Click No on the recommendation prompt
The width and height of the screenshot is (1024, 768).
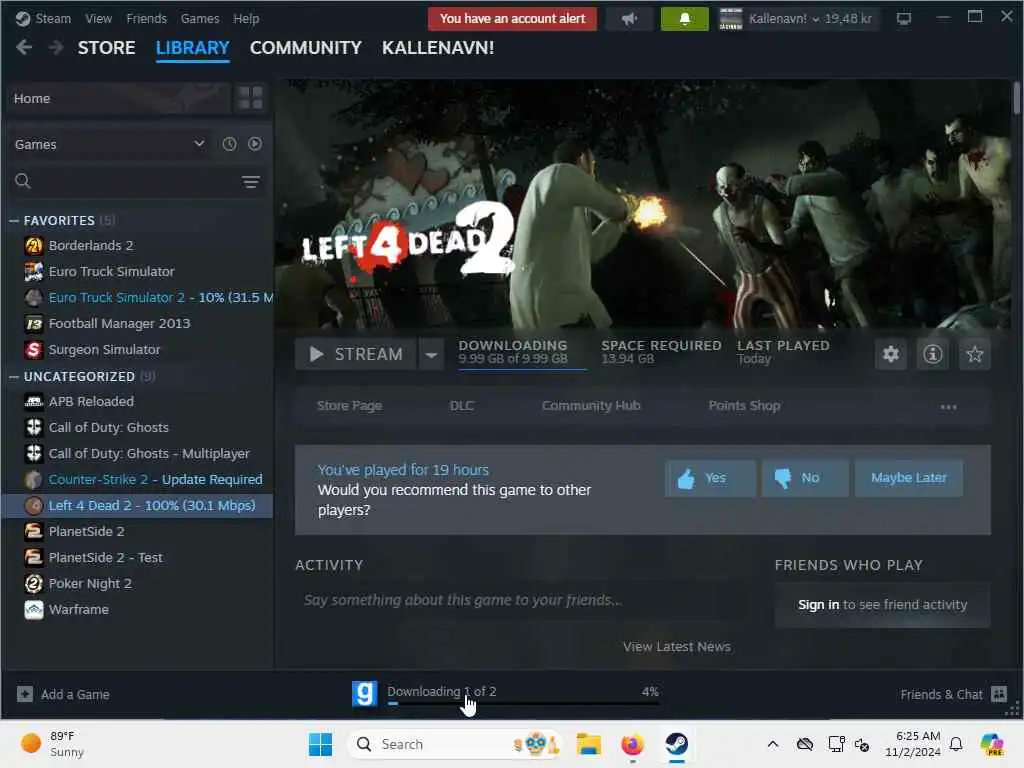coord(805,478)
